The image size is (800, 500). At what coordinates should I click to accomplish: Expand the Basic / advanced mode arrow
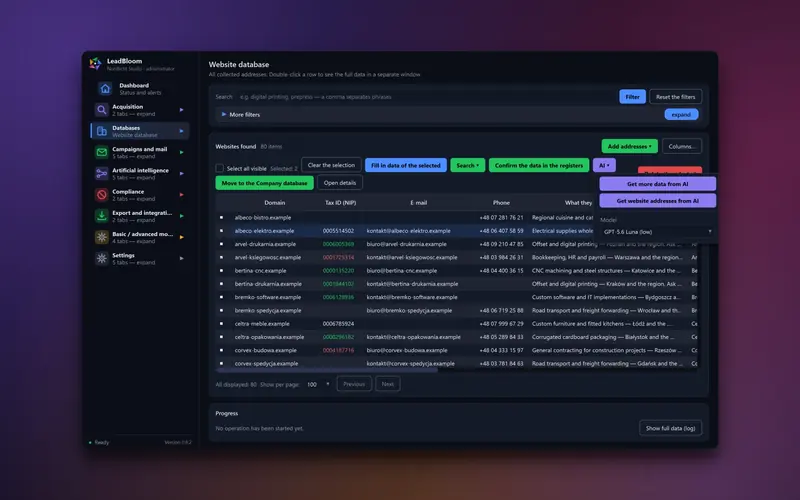click(182, 237)
